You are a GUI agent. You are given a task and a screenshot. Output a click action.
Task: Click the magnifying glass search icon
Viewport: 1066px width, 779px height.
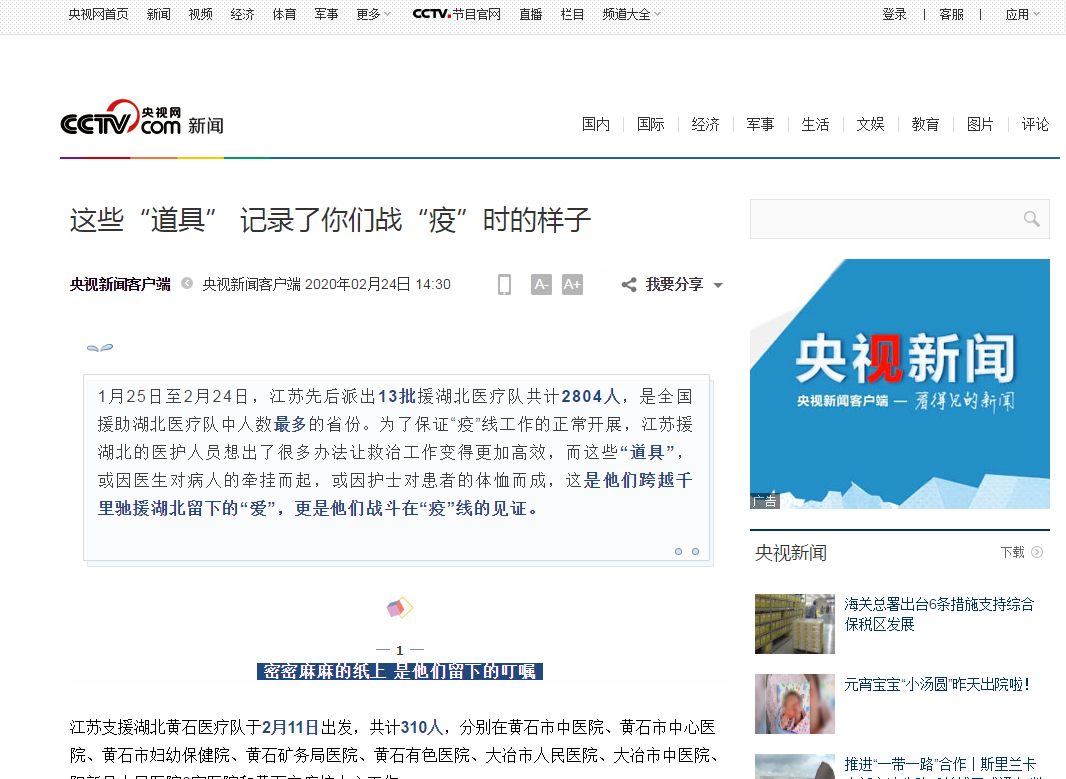[1031, 219]
